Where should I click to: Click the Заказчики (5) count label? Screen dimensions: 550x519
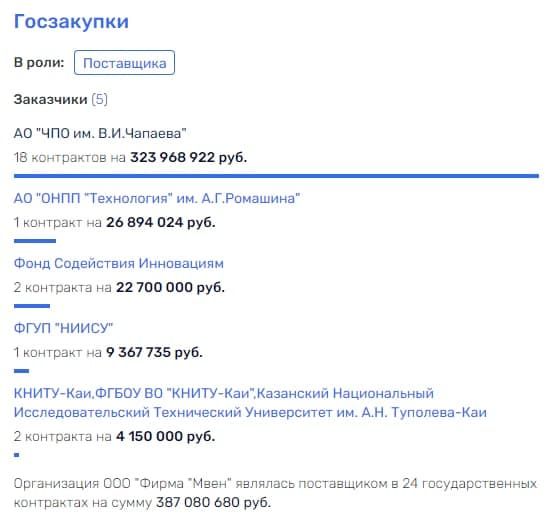(61, 100)
